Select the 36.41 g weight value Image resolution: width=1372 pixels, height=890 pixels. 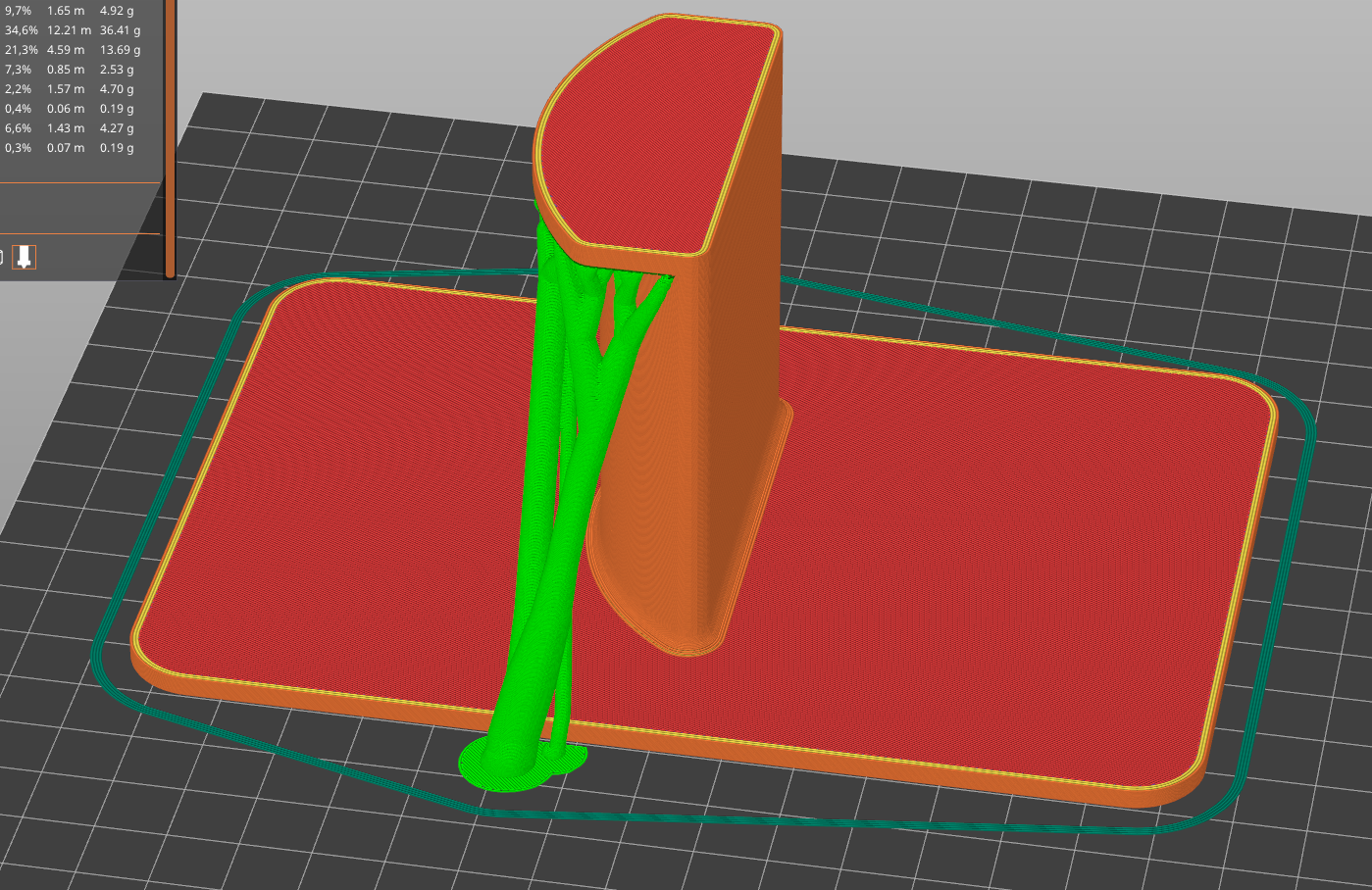[x=120, y=30]
